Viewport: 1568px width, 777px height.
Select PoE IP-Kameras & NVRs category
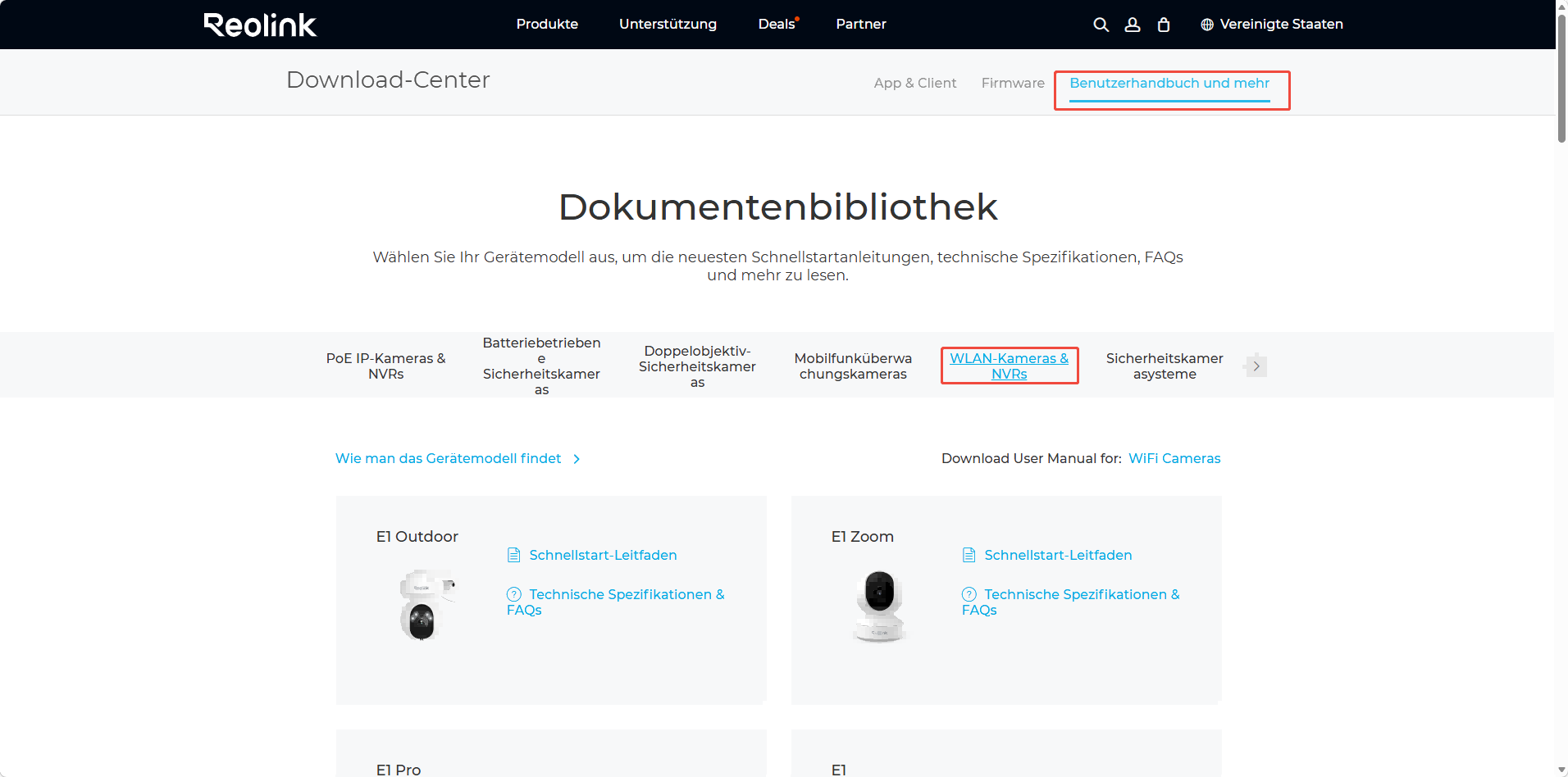[386, 366]
